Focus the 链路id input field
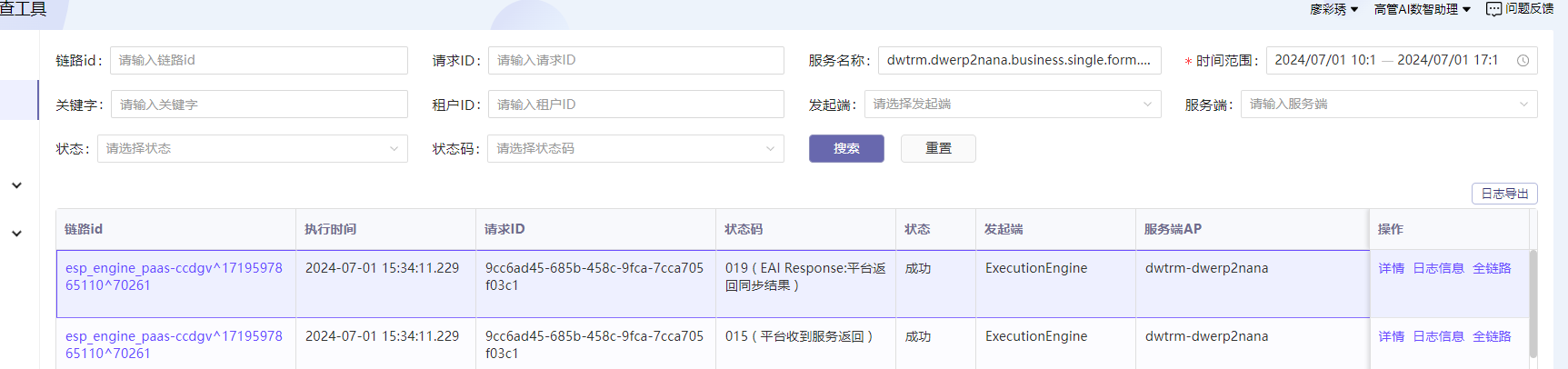The height and width of the screenshot is (369, 1568). [x=259, y=60]
